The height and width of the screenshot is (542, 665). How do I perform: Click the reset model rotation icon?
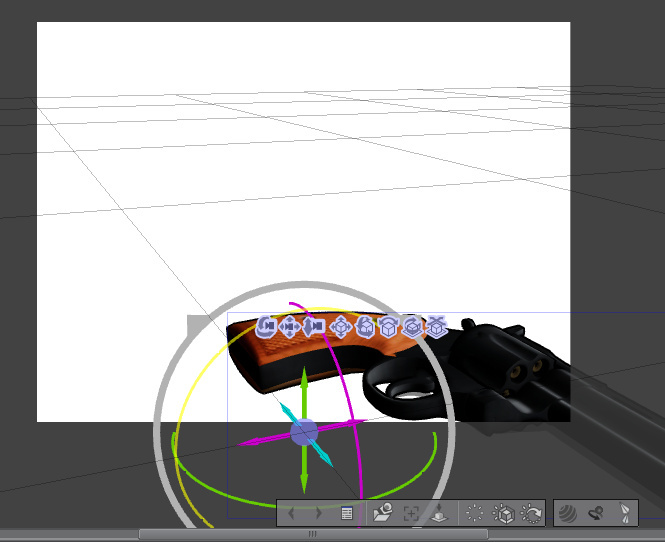click(x=531, y=513)
